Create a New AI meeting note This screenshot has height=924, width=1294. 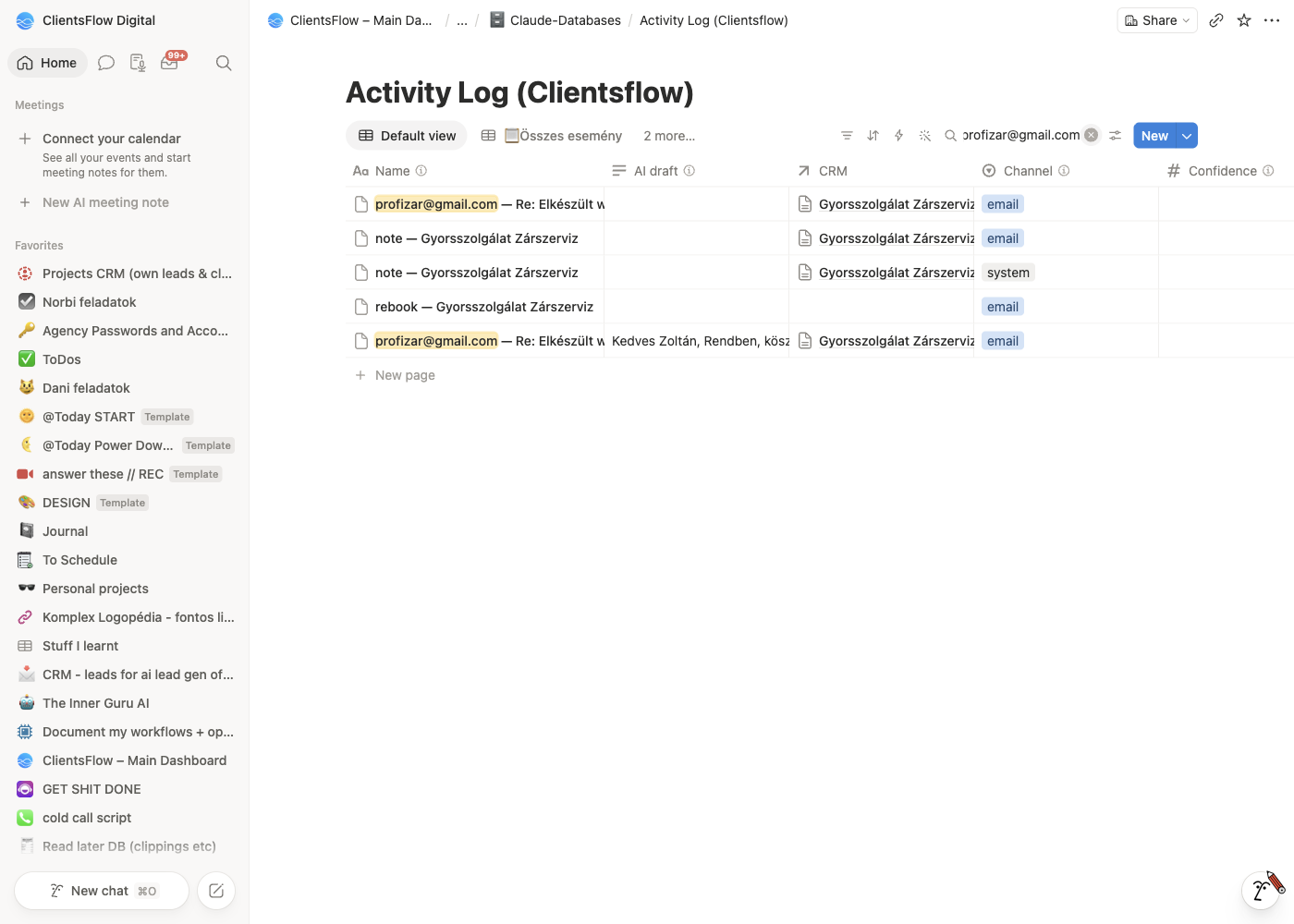pos(105,202)
